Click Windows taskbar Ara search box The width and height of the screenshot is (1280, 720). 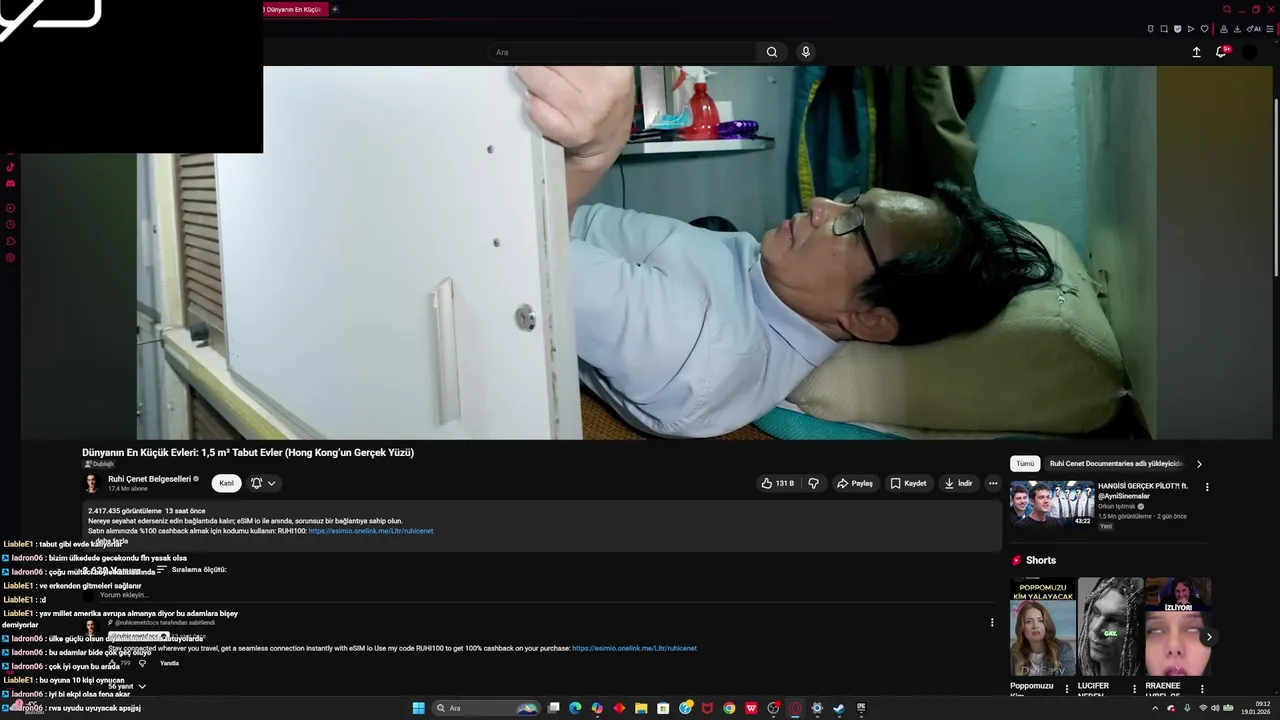tap(486, 708)
